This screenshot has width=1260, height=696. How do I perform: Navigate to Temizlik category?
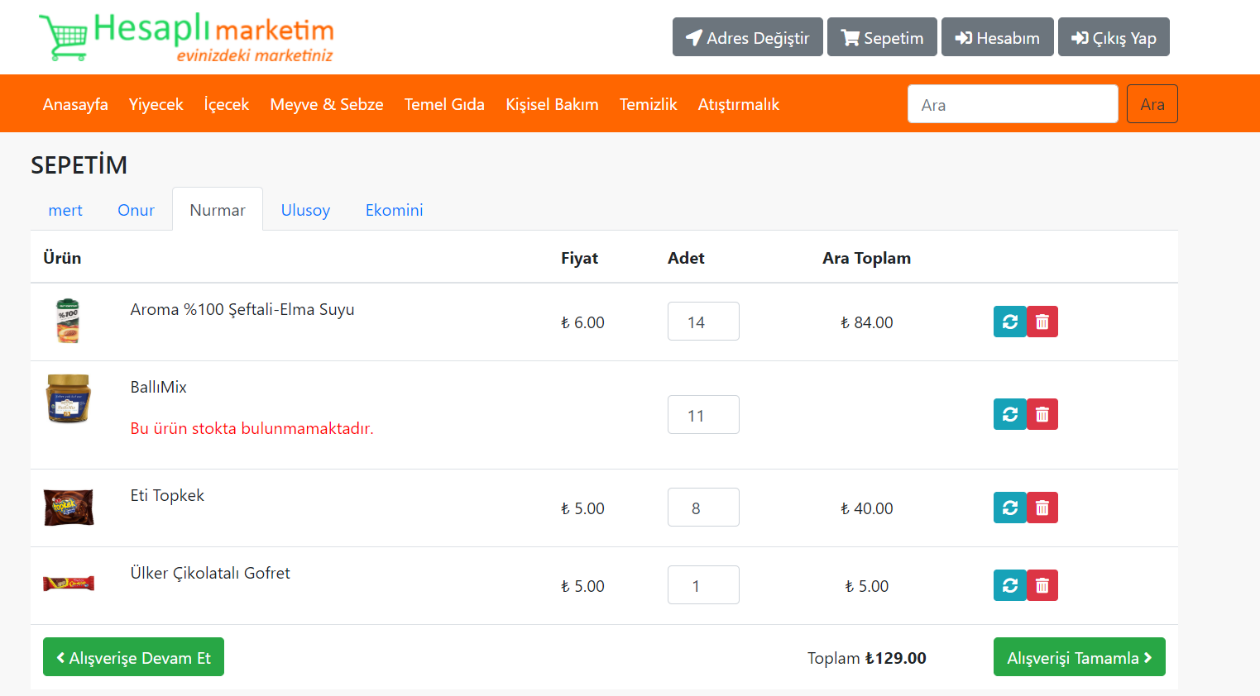click(648, 103)
